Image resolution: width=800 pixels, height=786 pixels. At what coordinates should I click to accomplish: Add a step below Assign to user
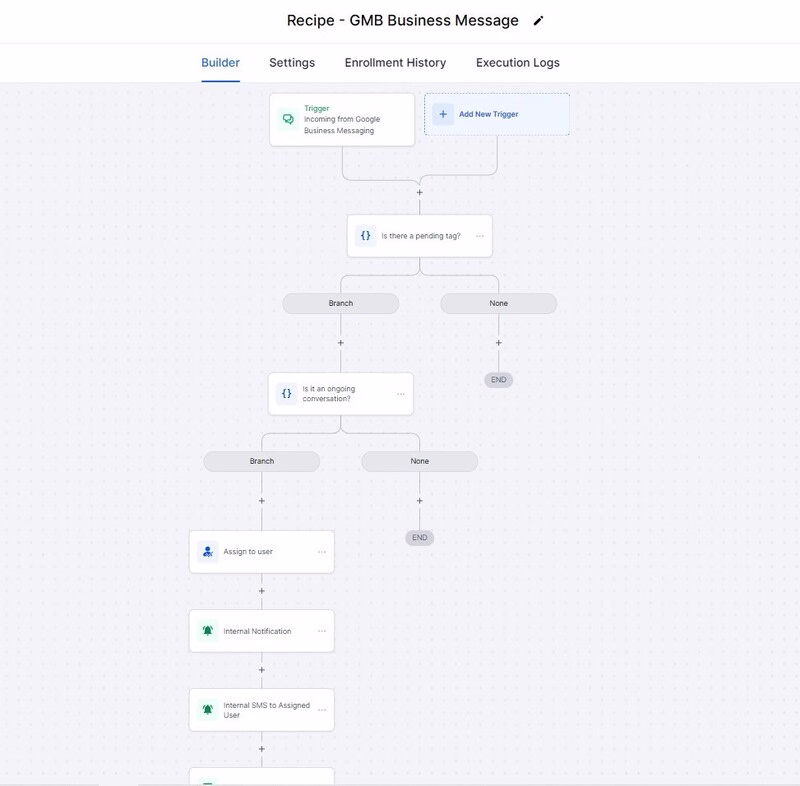click(x=262, y=591)
